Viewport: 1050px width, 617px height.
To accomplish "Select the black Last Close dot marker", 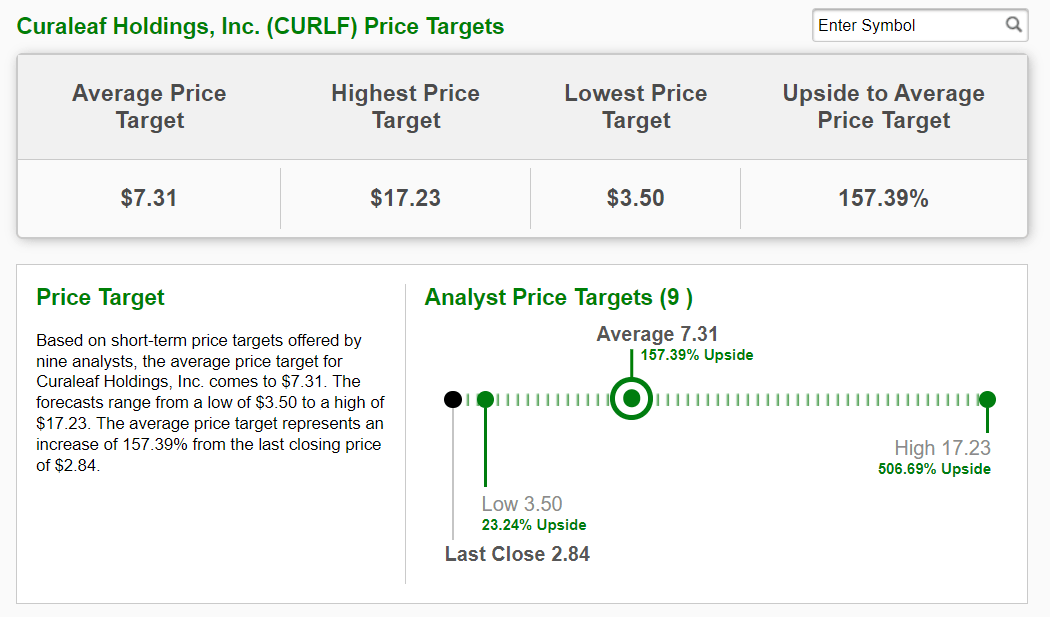I will pos(453,398).
